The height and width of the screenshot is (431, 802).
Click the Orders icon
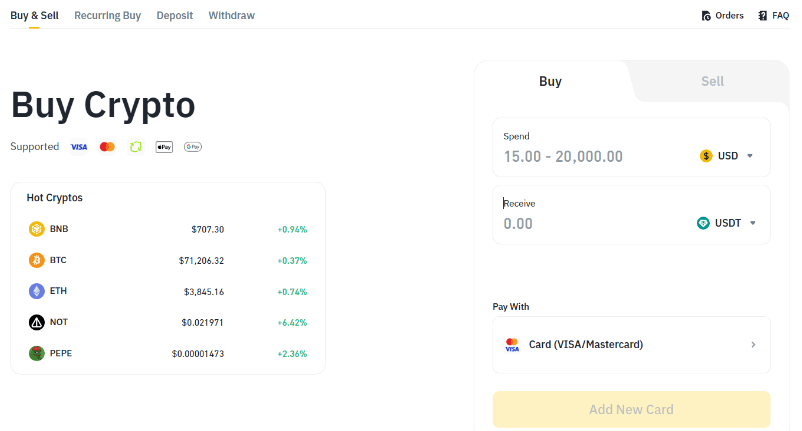pyautogui.click(x=706, y=16)
